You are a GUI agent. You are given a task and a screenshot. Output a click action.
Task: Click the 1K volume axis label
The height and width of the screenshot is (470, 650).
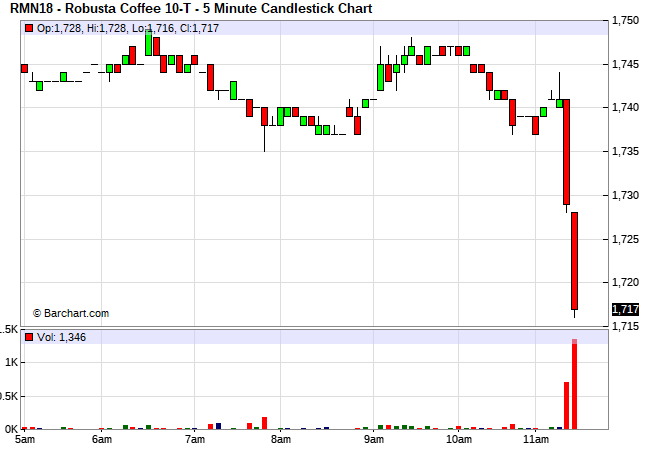[x=11, y=363]
